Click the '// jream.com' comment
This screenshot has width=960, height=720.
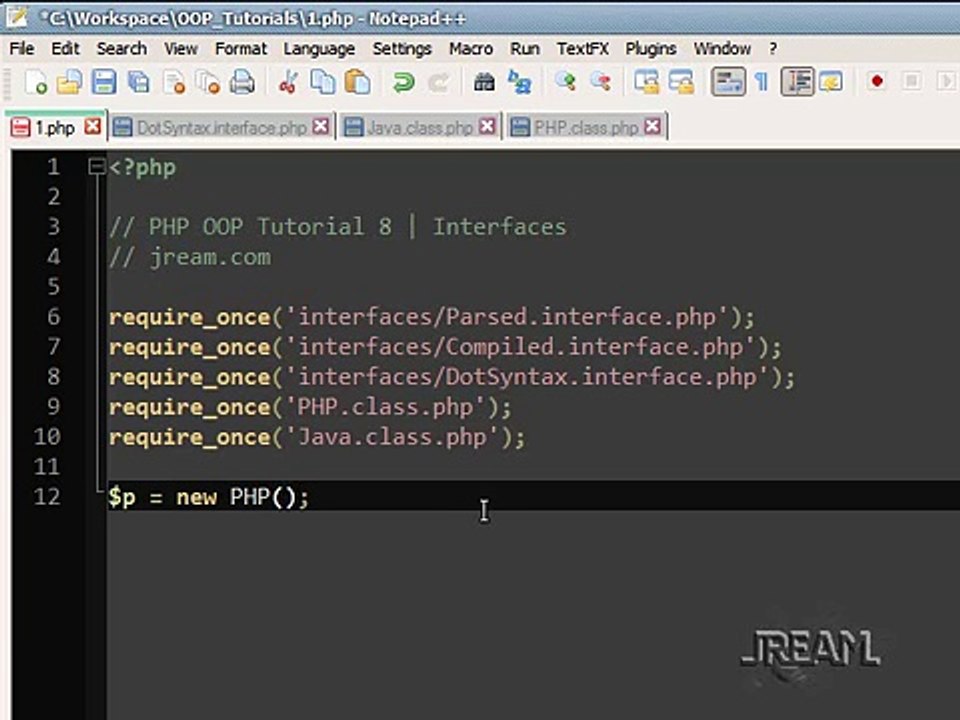point(190,258)
